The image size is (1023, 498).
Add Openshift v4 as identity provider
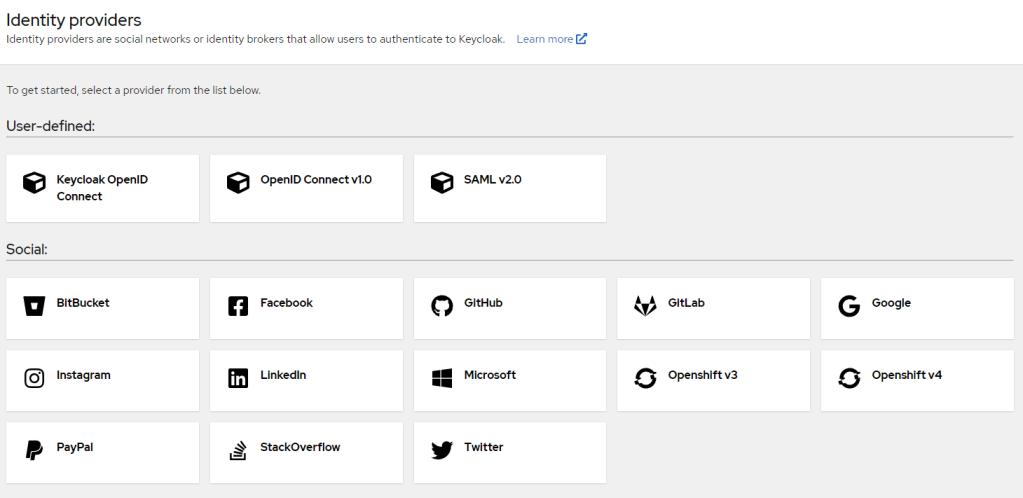pyautogui.click(x=917, y=380)
